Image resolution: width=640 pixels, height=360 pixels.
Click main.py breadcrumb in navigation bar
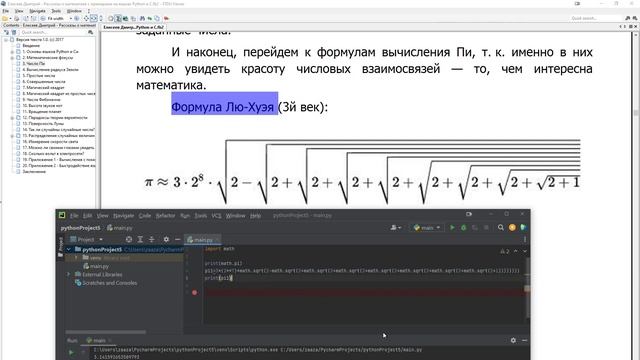click(120, 228)
